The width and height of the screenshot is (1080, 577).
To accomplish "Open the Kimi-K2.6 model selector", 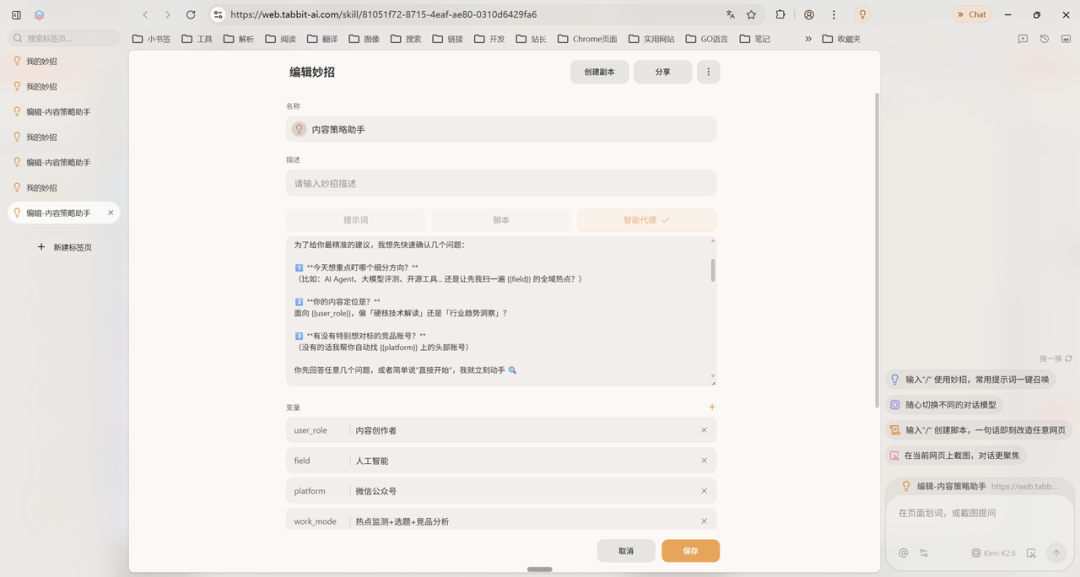I will point(994,552).
